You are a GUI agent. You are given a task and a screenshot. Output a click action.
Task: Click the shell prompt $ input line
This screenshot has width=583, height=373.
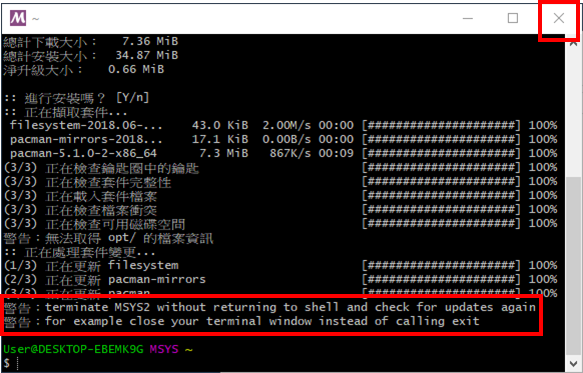coord(283,363)
